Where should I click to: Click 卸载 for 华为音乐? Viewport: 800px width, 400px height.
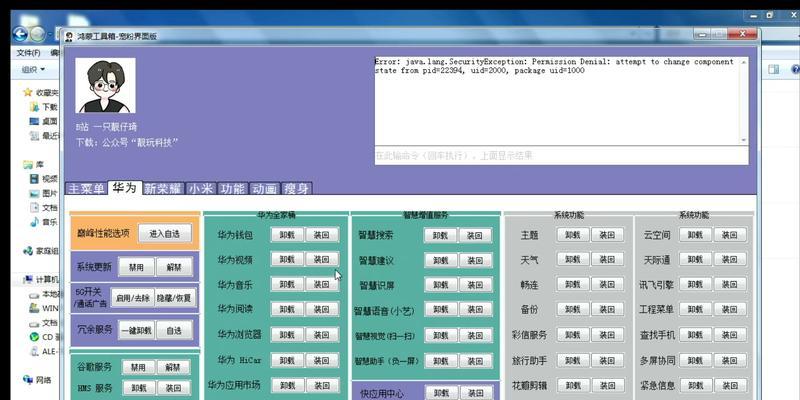(x=287, y=284)
